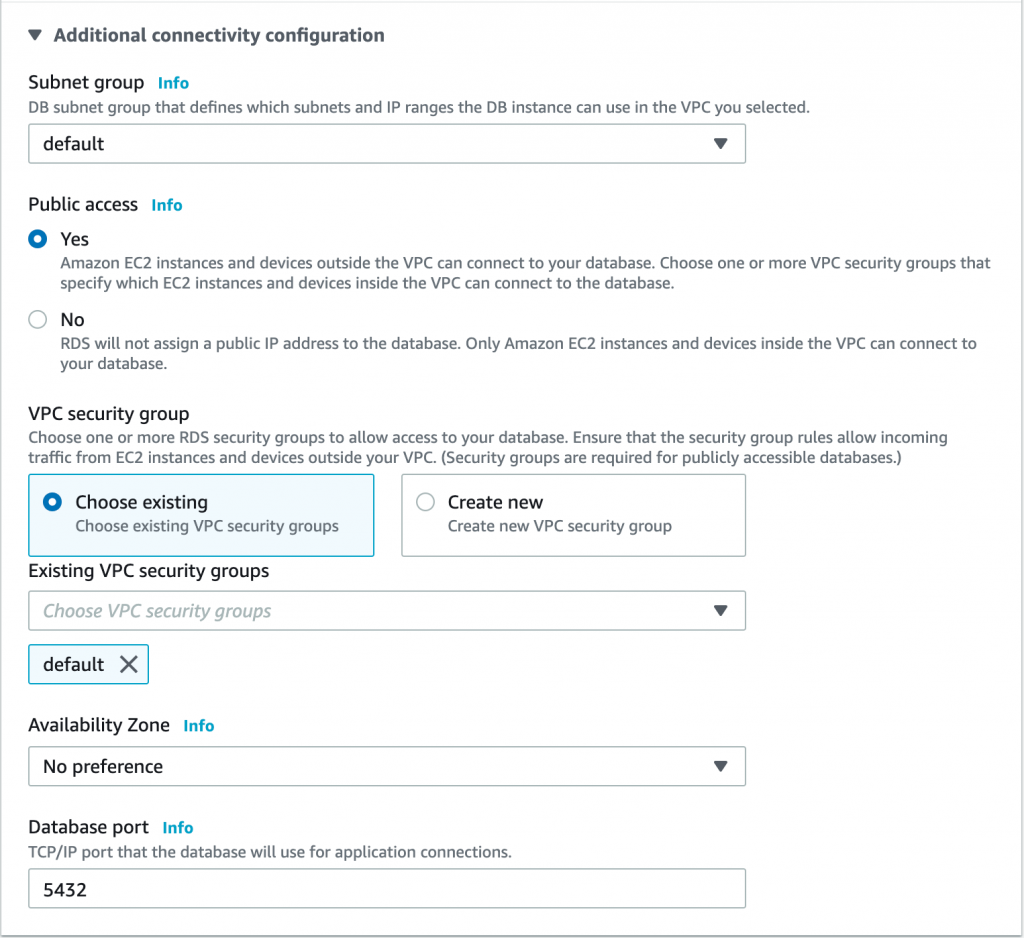Select the Create new radio button
Screen dimensions: 1024x938
tap(426, 502)
